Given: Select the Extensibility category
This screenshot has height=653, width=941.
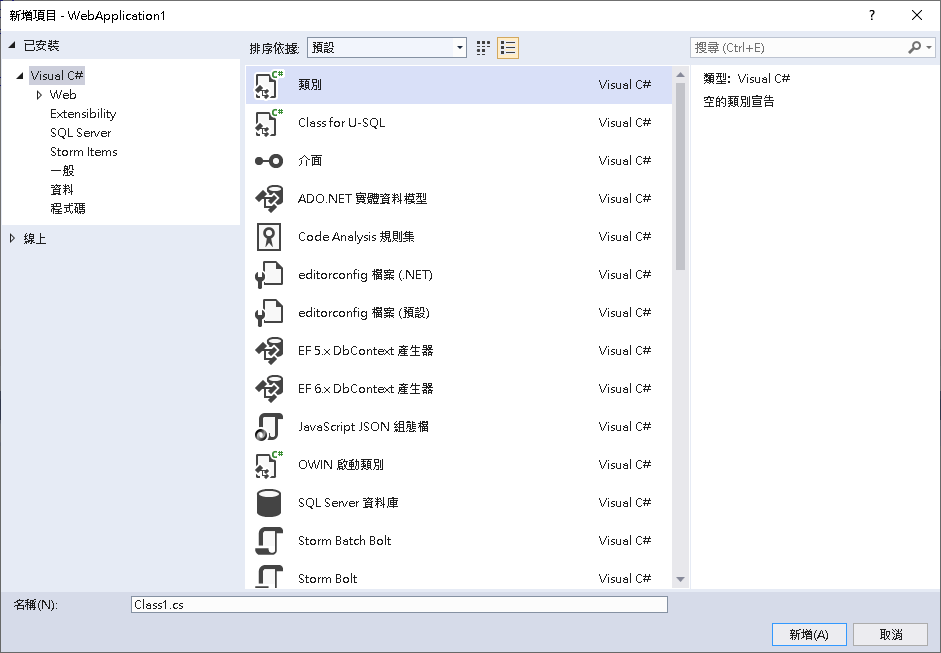Looking at the screenshot, I should coord(83,114).
